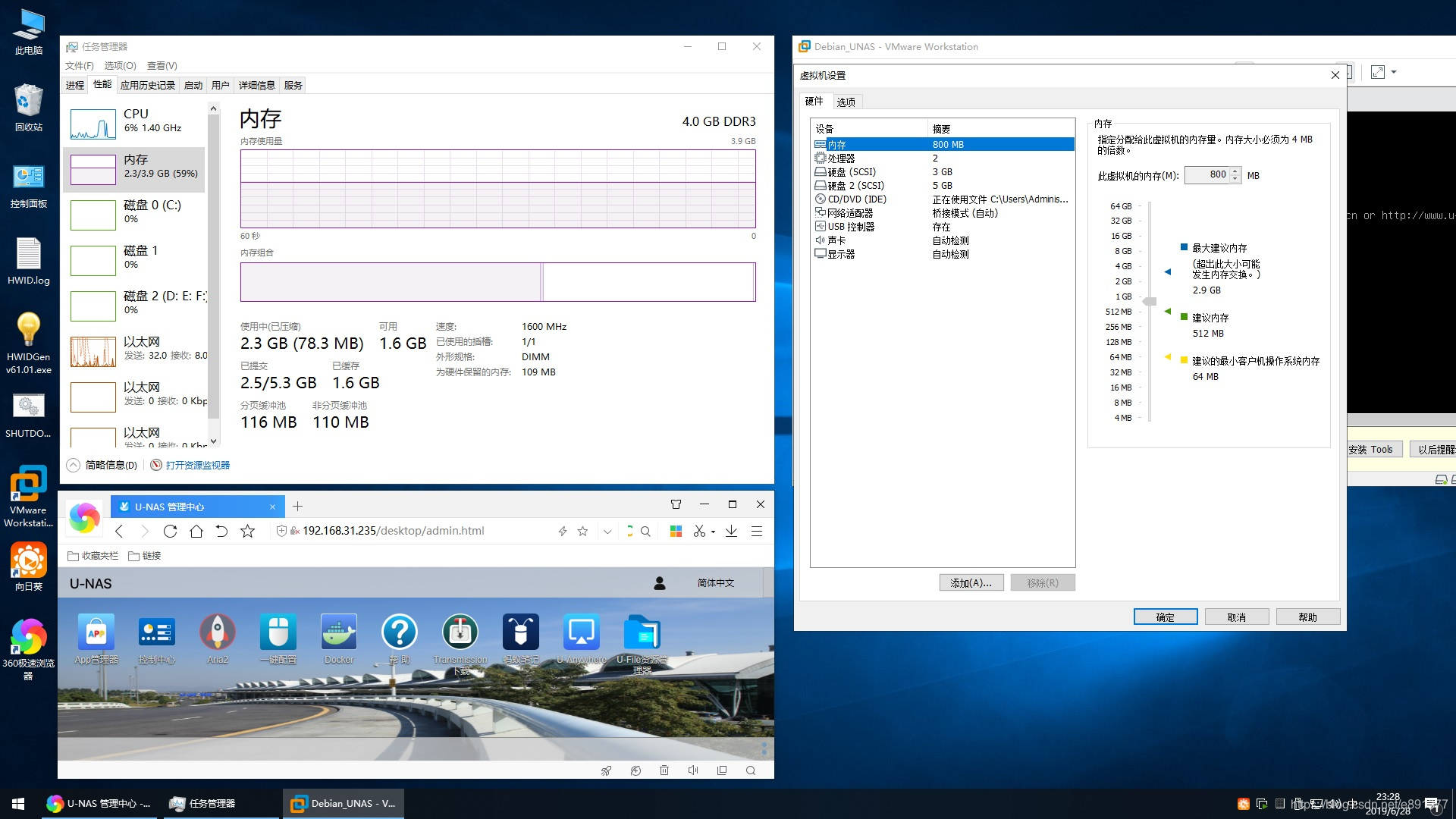Click 添加(A)... hardware button
Viewport: 1456px width, 819px height.
(x=971, y=582)
